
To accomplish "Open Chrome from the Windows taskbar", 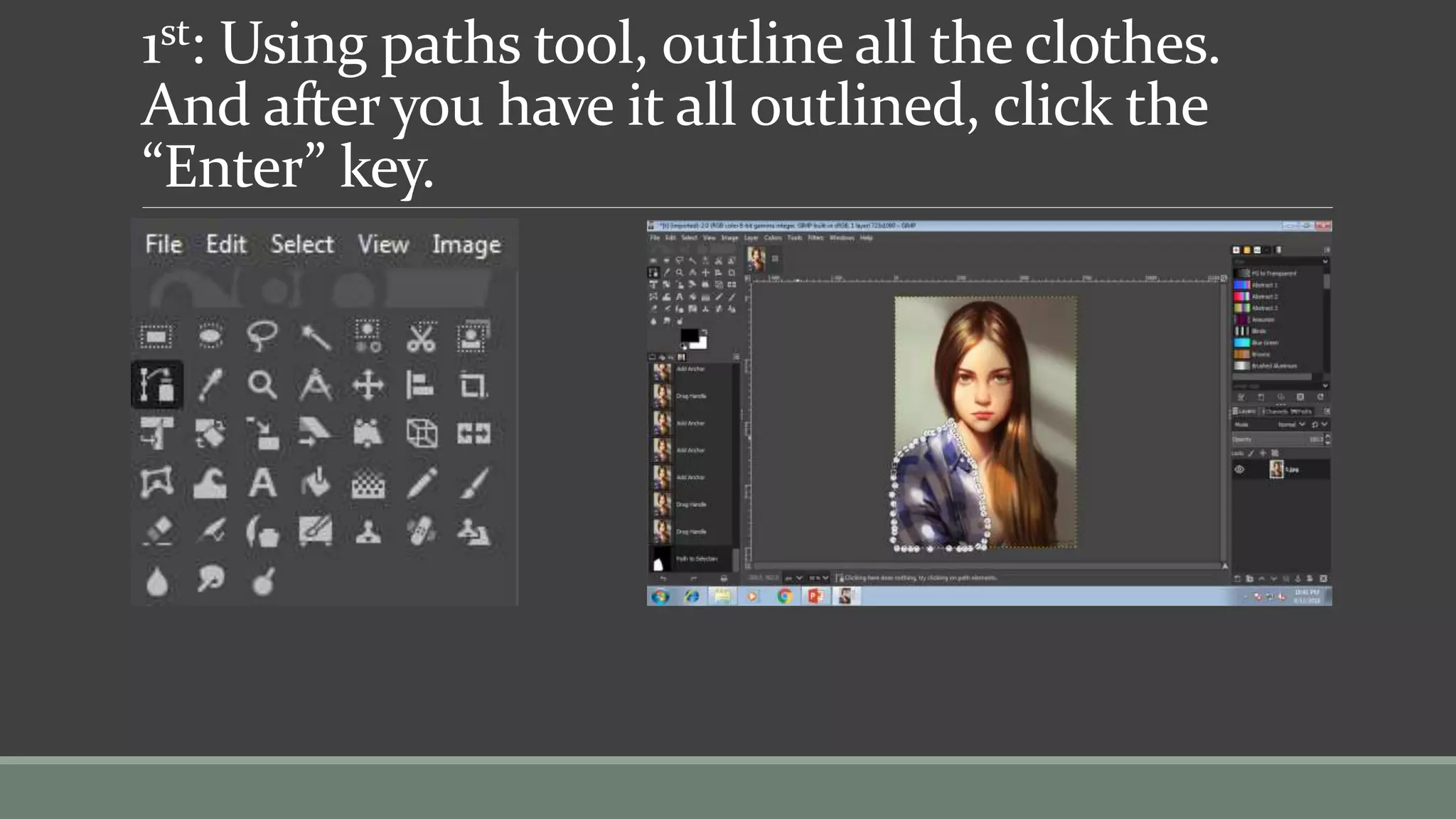I will point(784,596).
